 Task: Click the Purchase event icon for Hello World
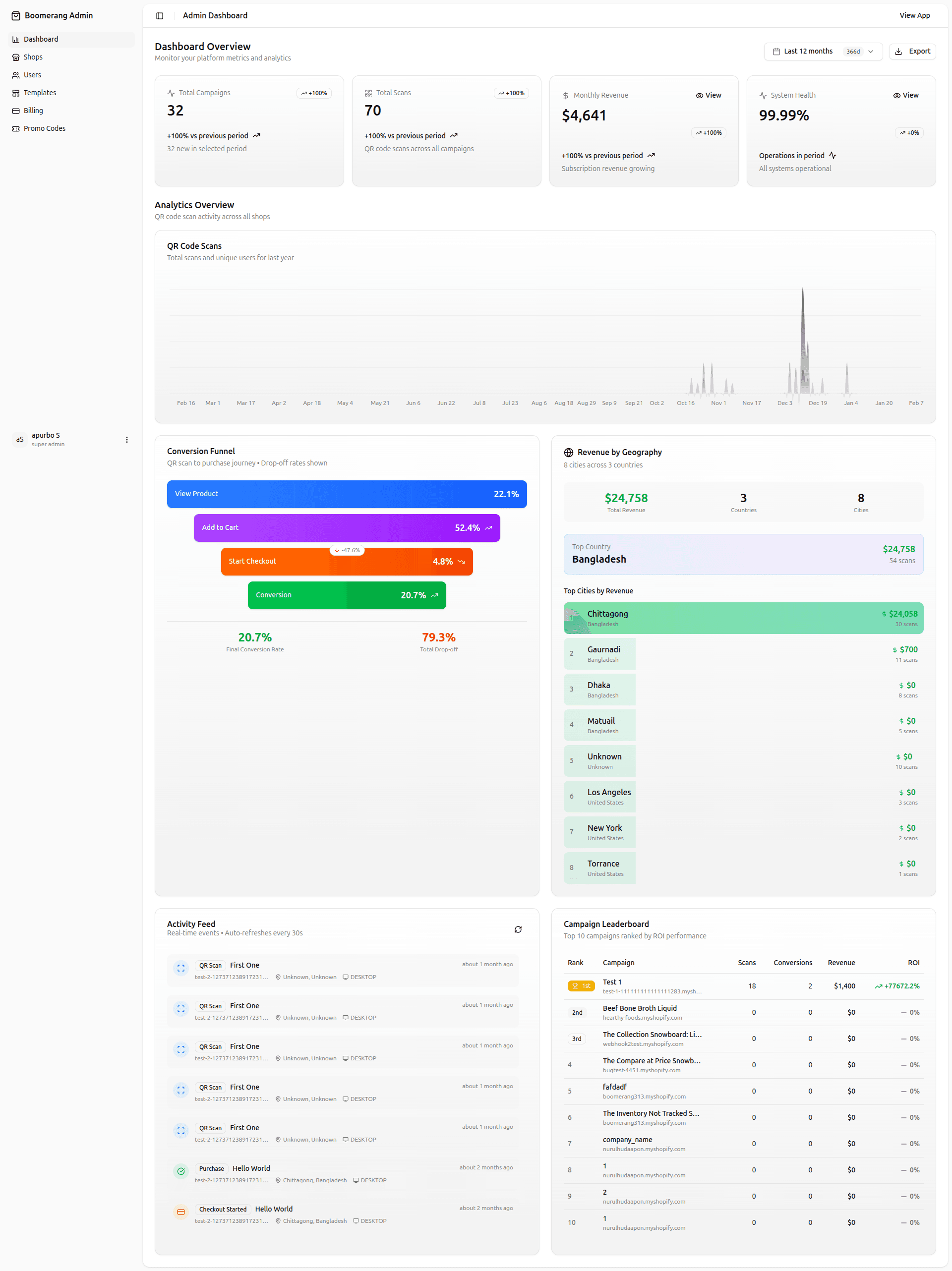181,1171
